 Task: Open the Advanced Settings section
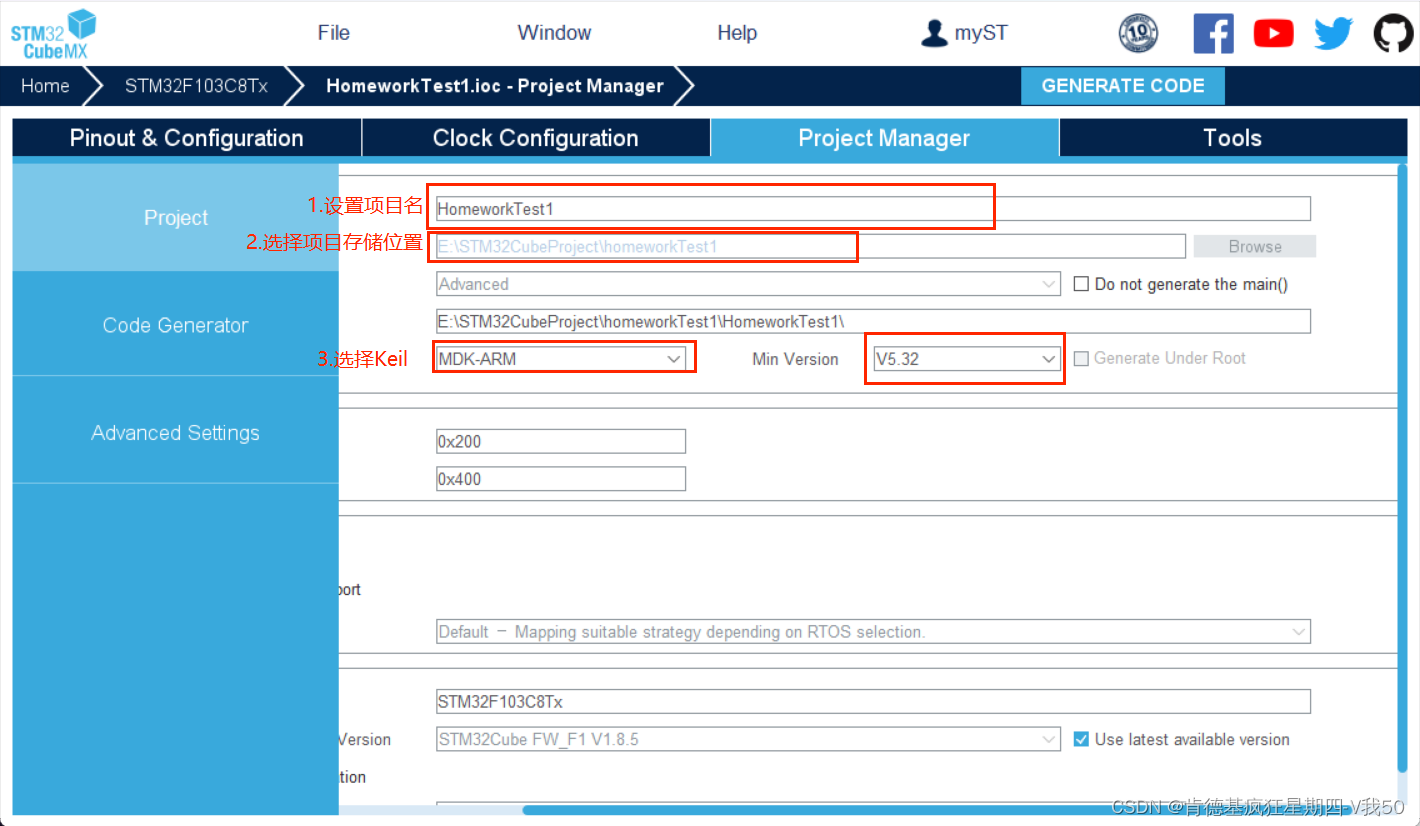(x=176, y=433)
